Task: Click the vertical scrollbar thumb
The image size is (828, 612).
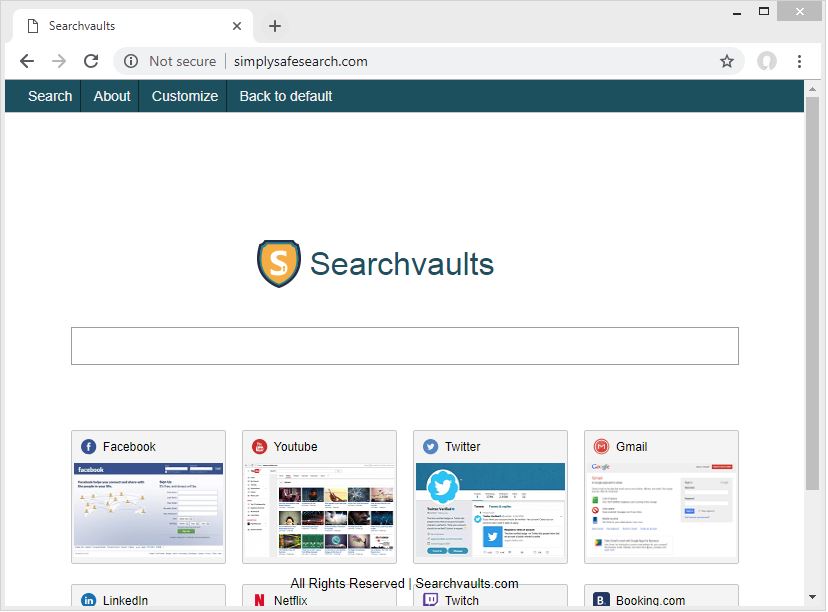Action: [x=812, y=294]
